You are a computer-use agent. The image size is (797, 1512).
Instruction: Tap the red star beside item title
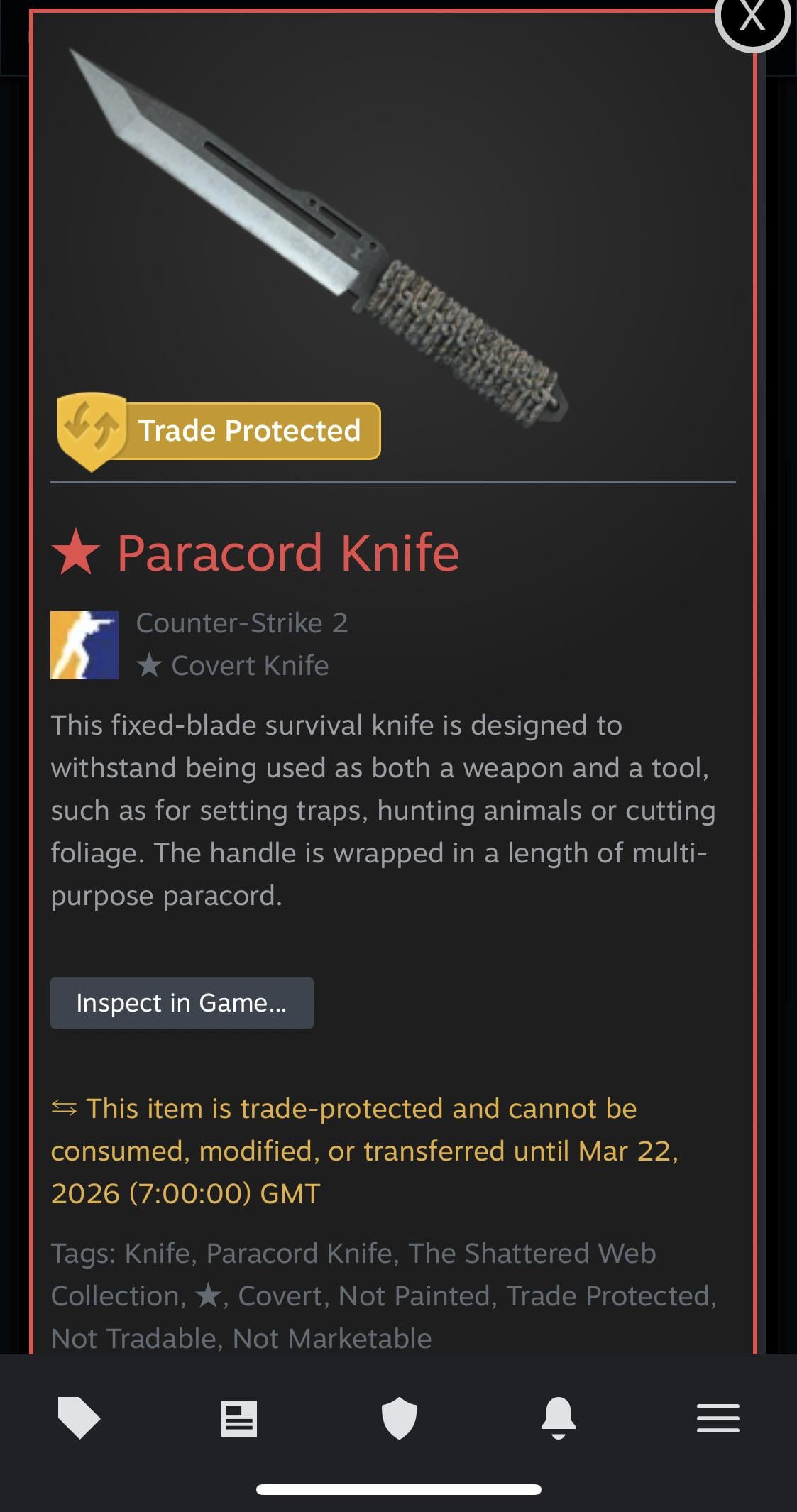coord(76,553)
